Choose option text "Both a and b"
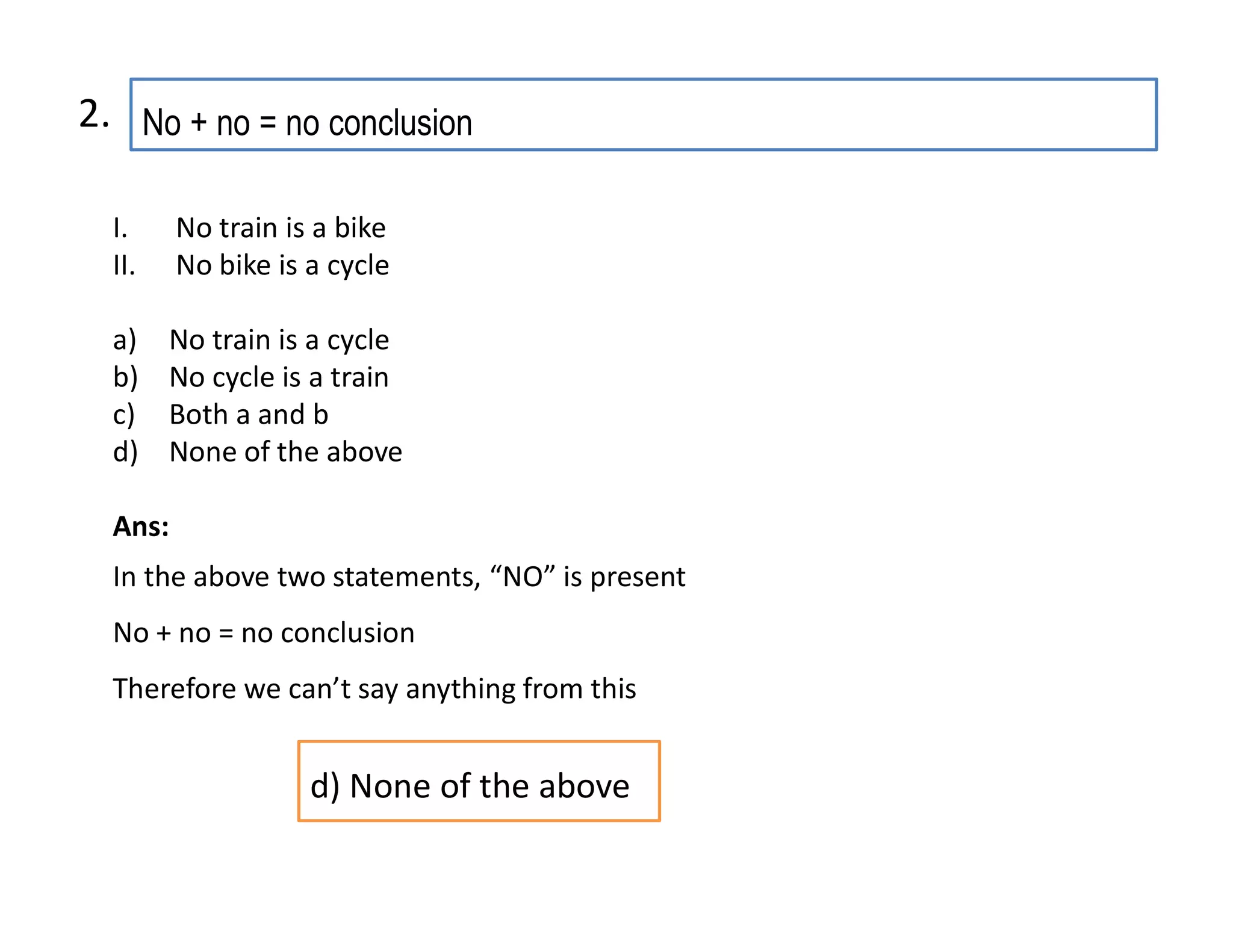The width and height of the screenshot is (1233, 952). point(249,415)
